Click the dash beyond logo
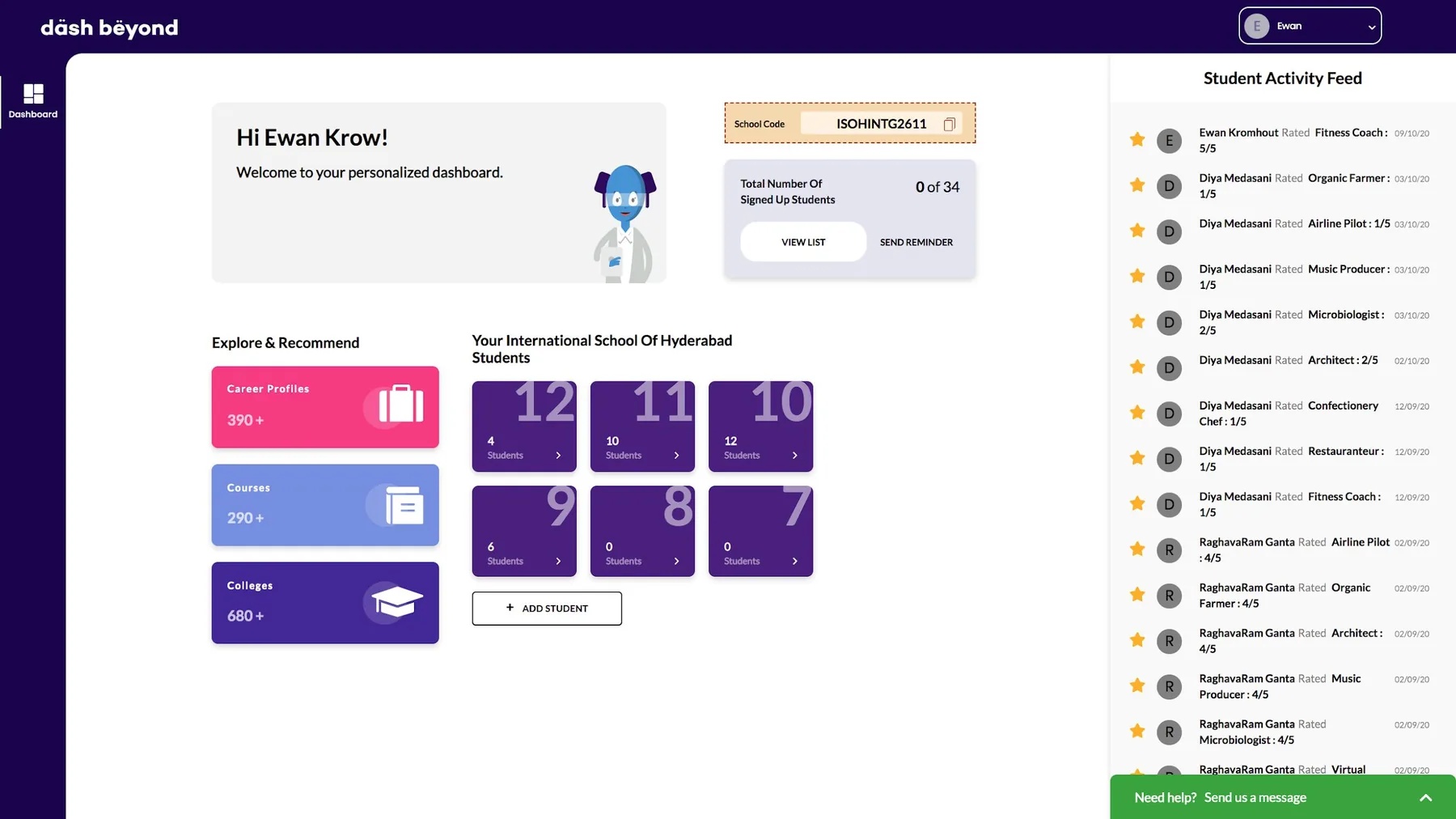The width and height of the screenshot is (1456, 819). [x=109, y=28]
